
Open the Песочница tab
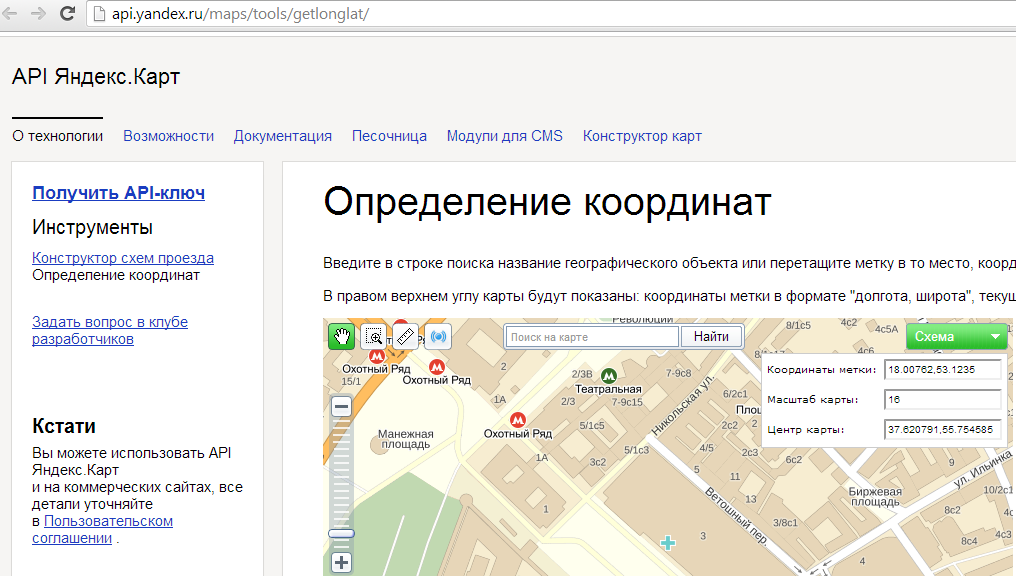pos(389,136)
